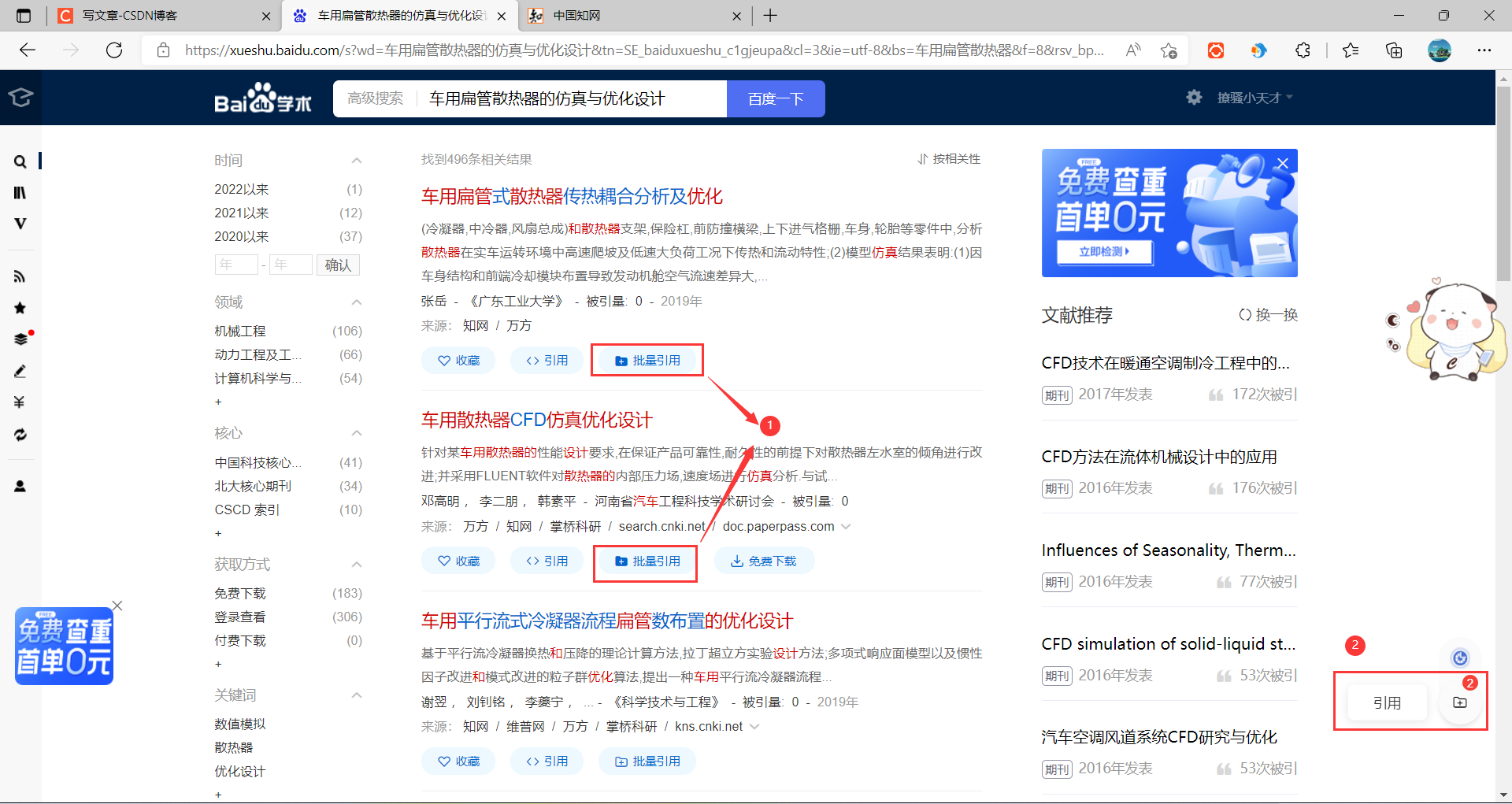
Task: Click the browser back arrow
Action: click(x=28, y=50)
